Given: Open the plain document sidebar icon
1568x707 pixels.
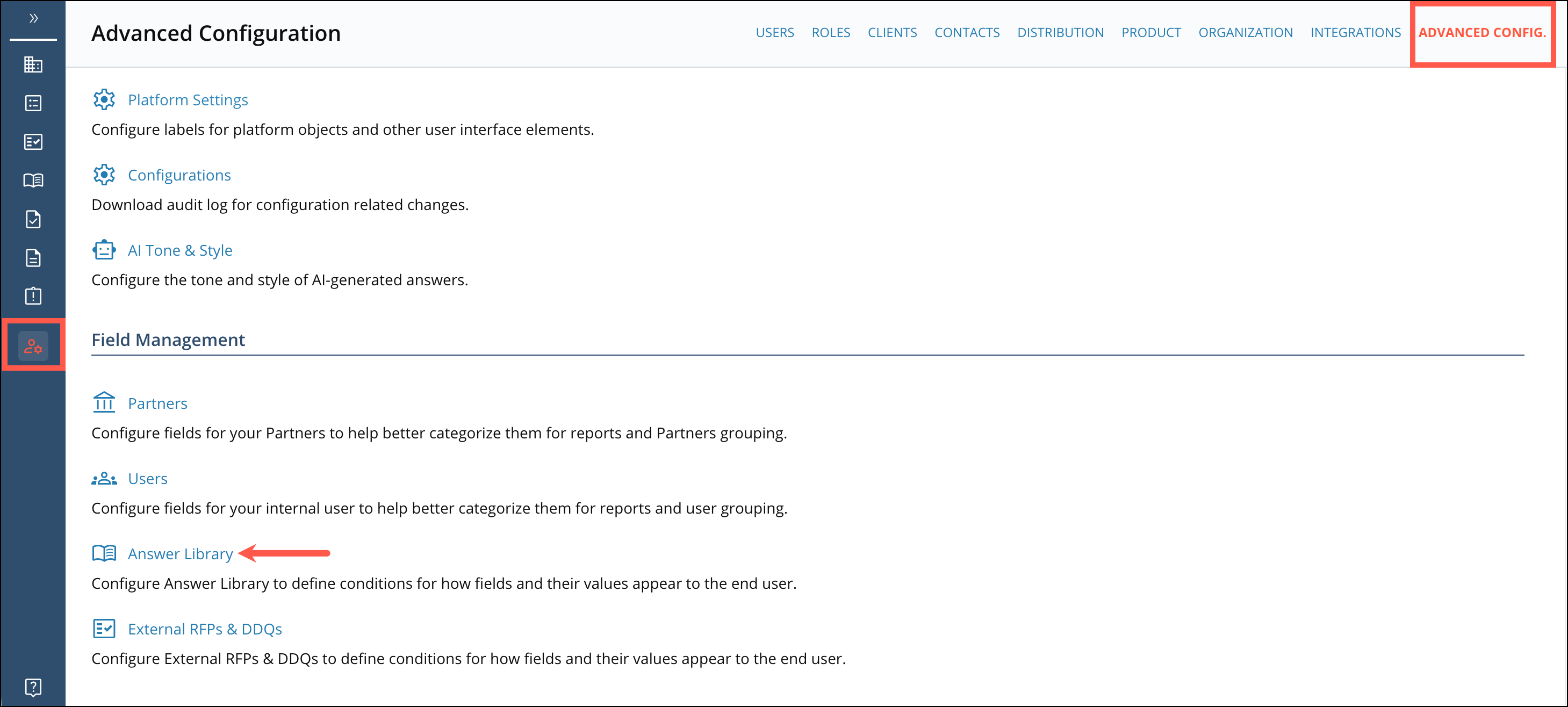Looking at the screenshot, I should pyautogui.click(x=33, y=258).
